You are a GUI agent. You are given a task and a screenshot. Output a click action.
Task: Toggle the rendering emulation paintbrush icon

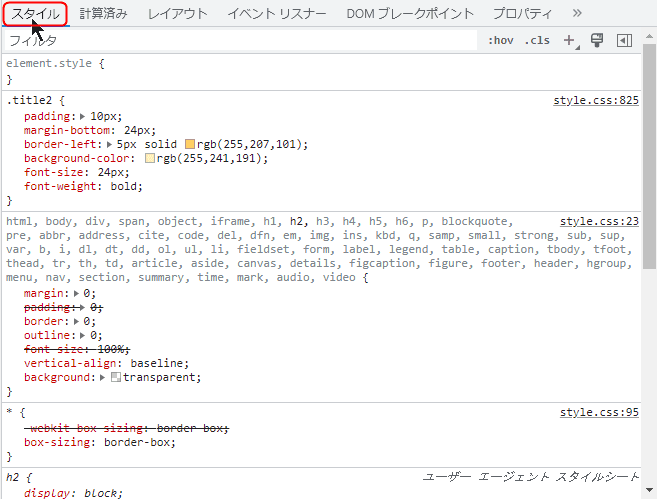pos(597,40)
